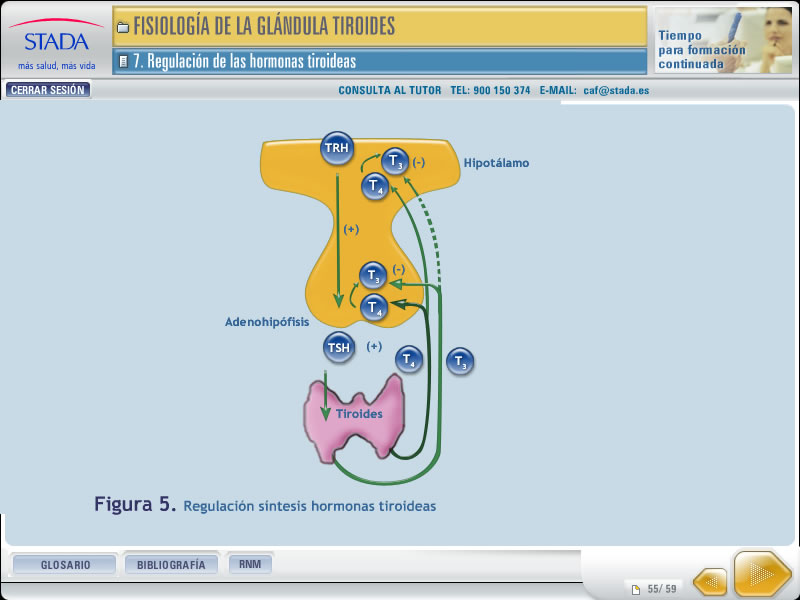Viewport: 800px width, 600px height.
Task: Click the 55/59 page counter
Action: click(662, 589)
